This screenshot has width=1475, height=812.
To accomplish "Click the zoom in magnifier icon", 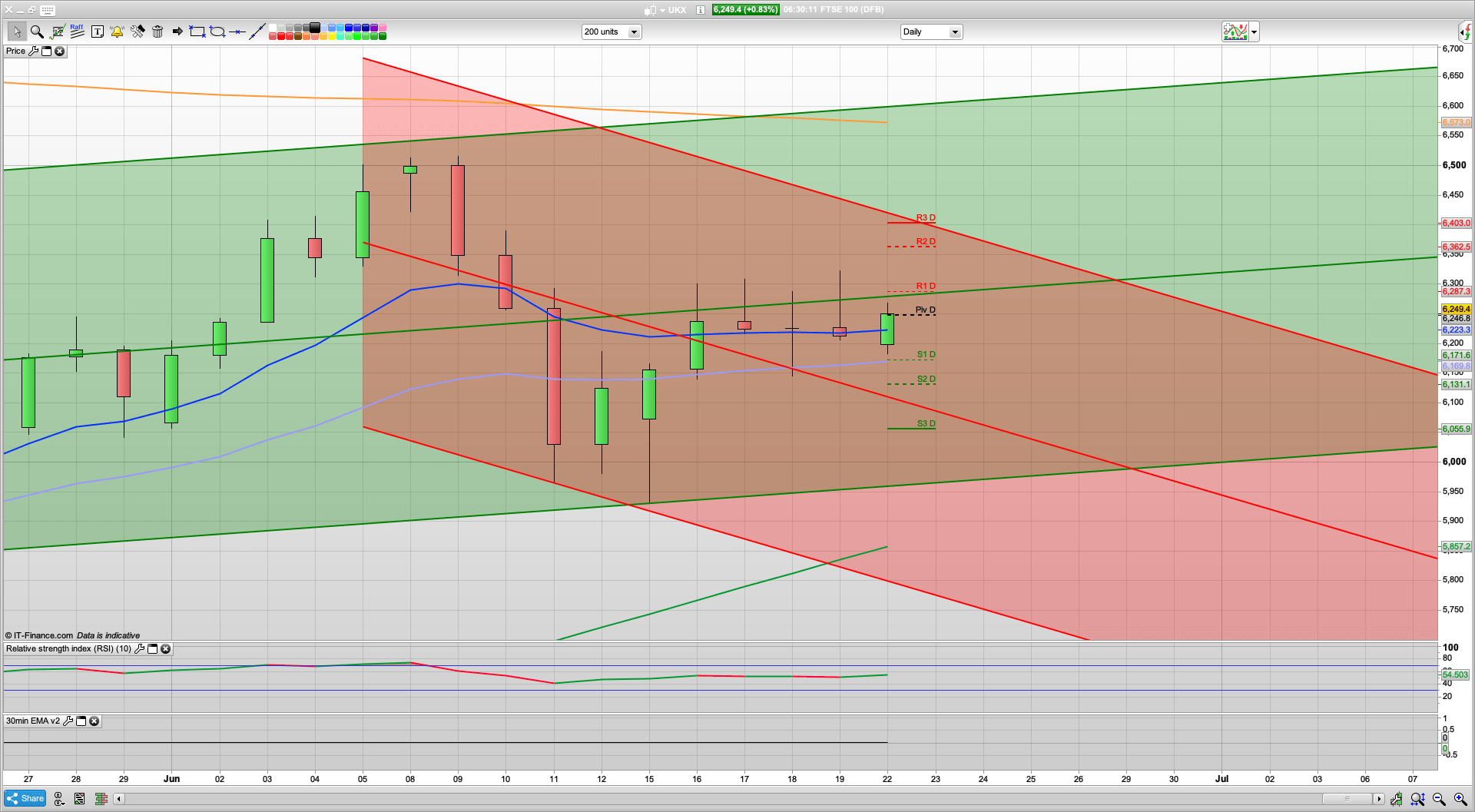I will pos(1460,799).
